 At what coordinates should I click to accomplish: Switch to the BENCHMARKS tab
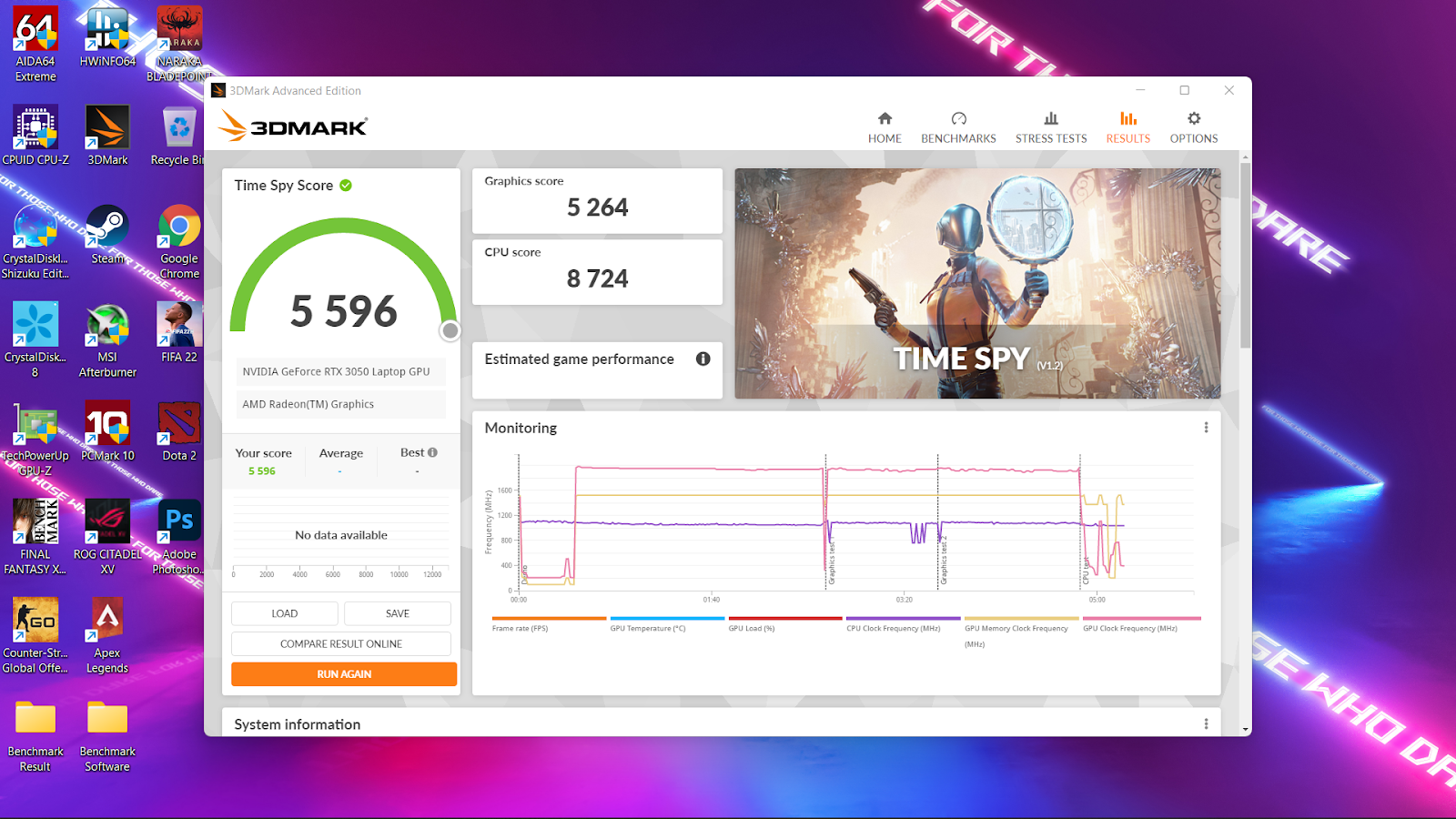(x=958, y=127)
